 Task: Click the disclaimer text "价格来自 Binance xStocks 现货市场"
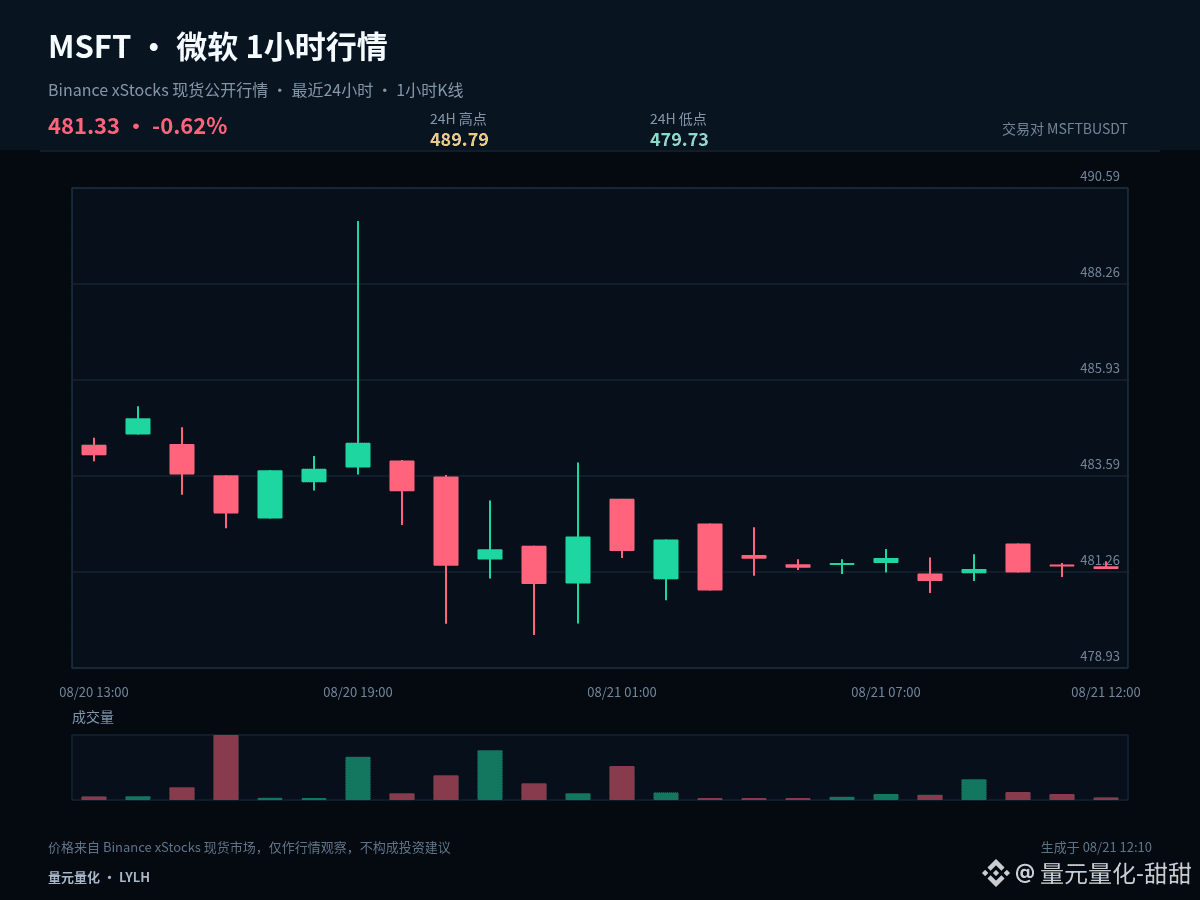tap(155, 848)
